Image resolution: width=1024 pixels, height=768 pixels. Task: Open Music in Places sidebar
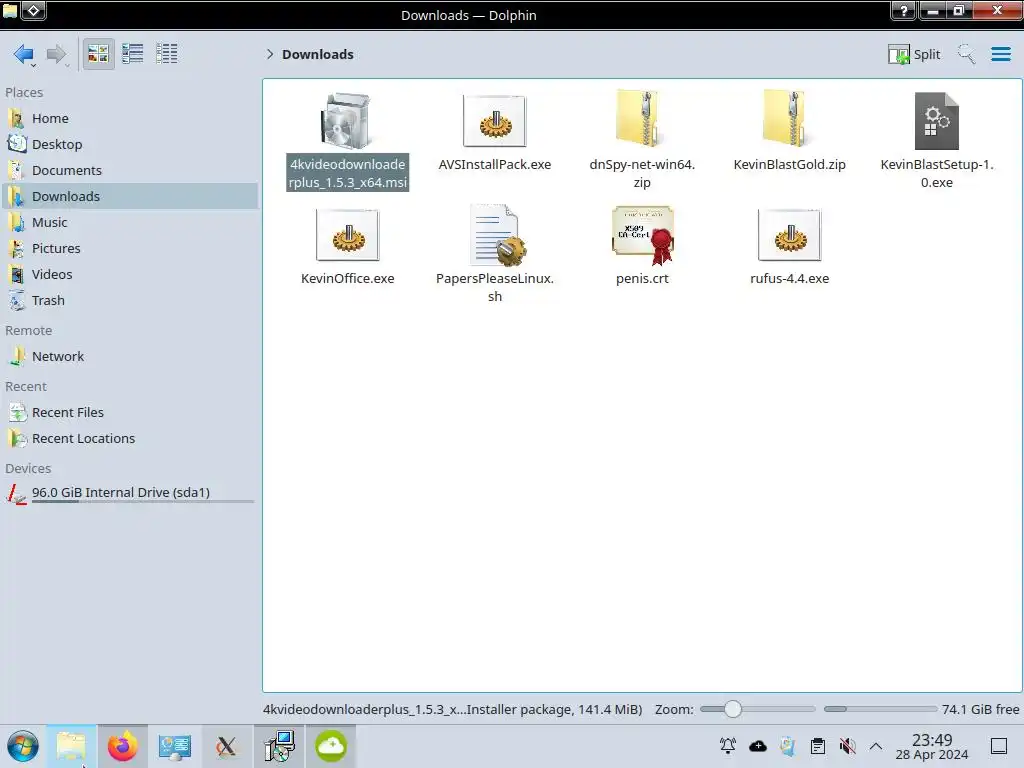tap(129, 223)
